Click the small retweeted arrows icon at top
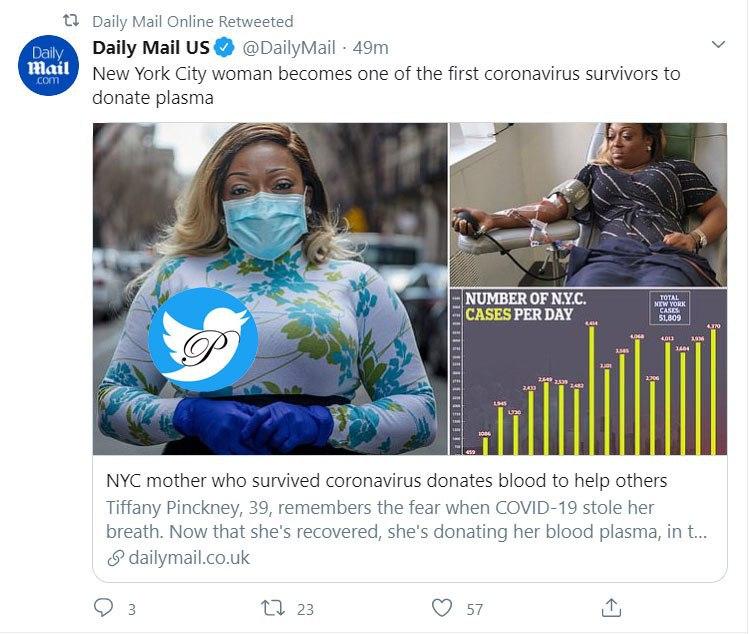This screenshot has height=634, width=749. coord(71,21)
